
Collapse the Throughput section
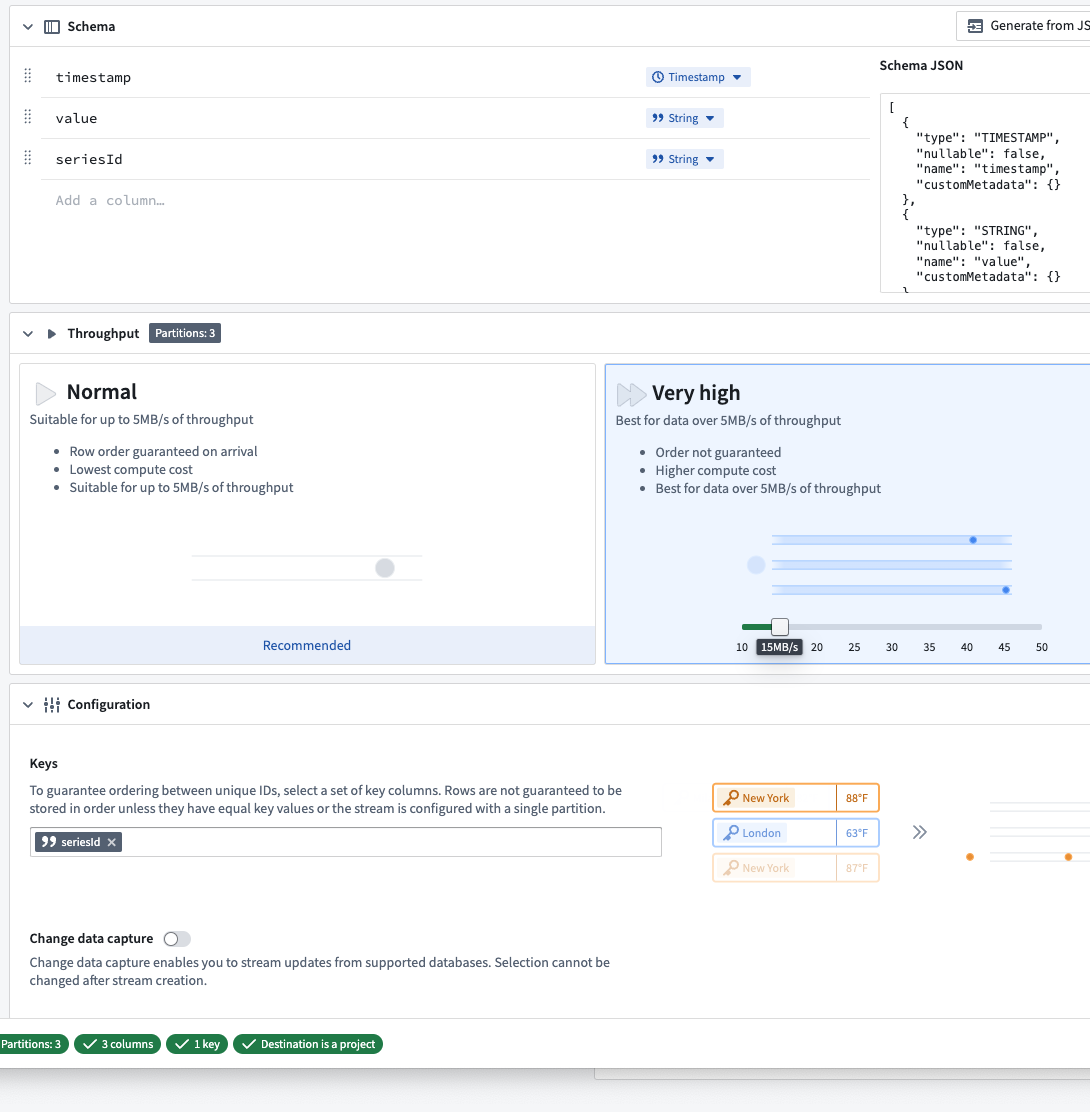click(28, 334)
